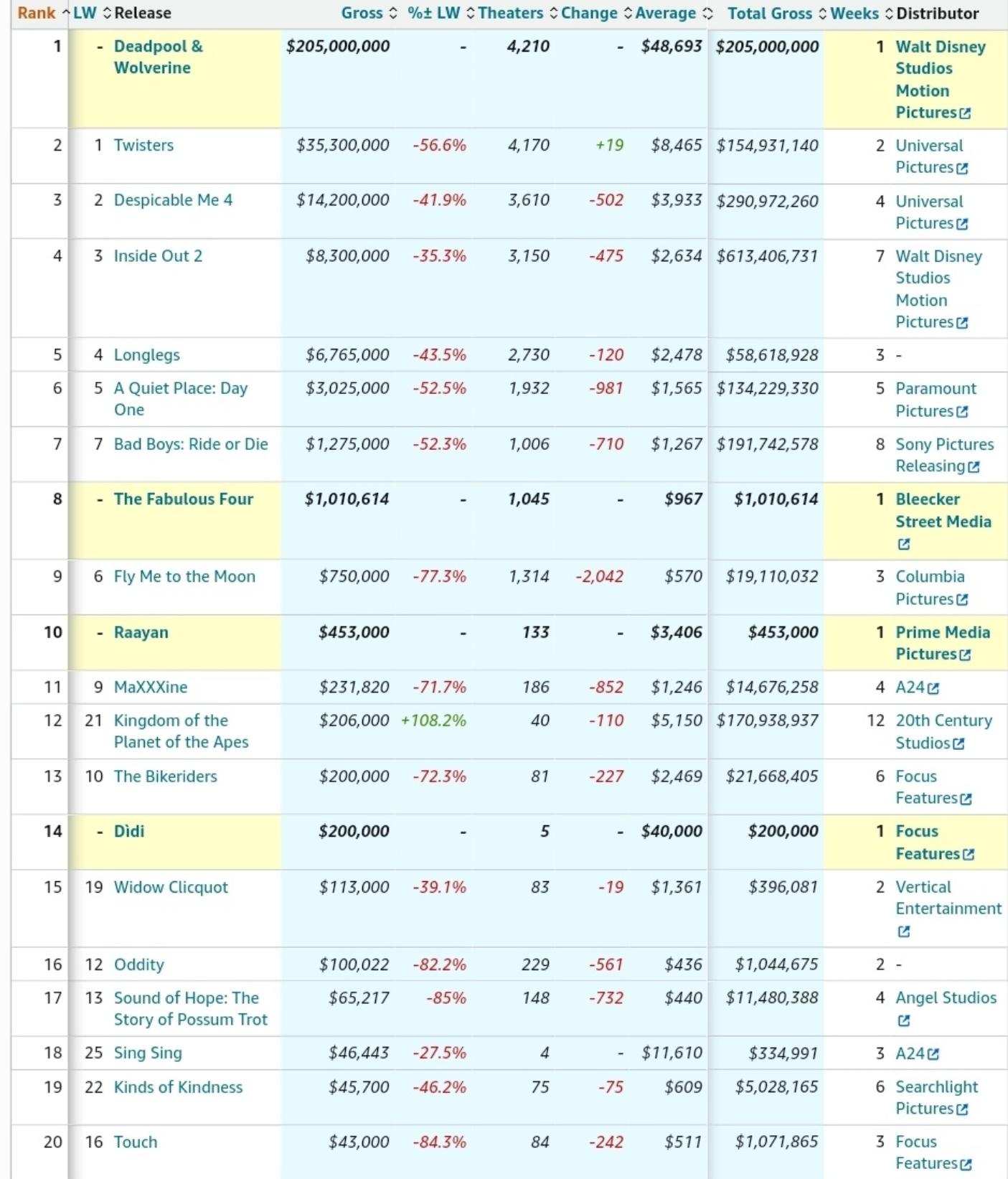Image resolution: width=1008 pixels, height=1179 pixels.
Task: Click external icon beside Prime Media Pictures
Action: point(965,655)
